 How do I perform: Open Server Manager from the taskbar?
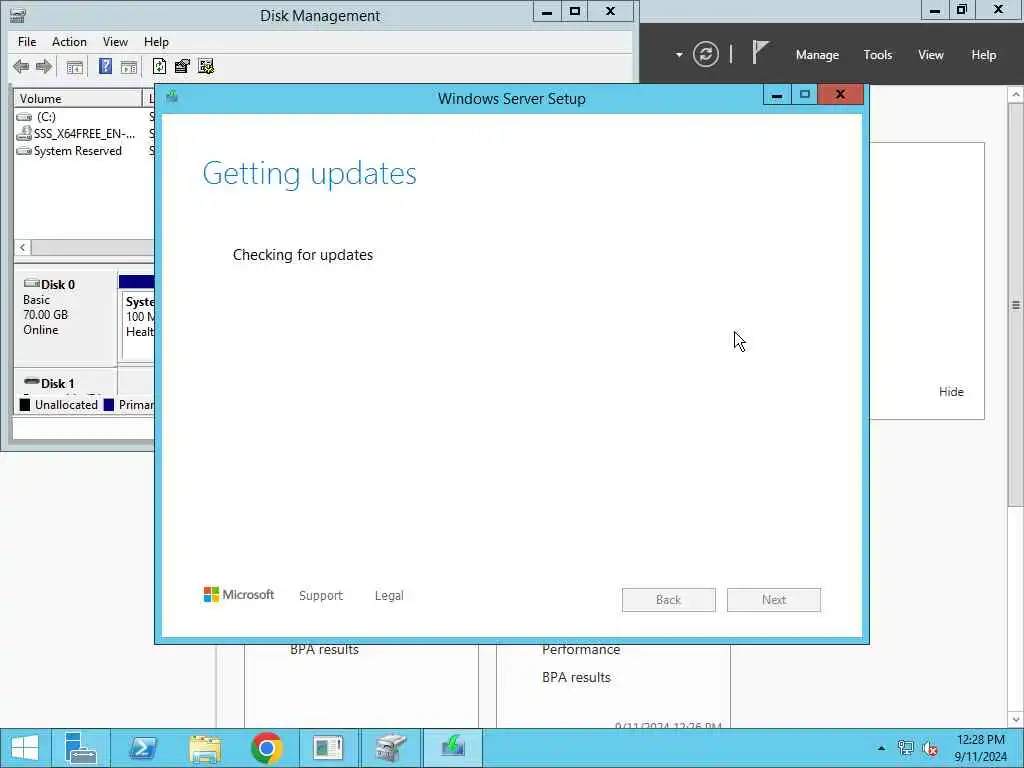pyautogui.click(x=81, y=748)
